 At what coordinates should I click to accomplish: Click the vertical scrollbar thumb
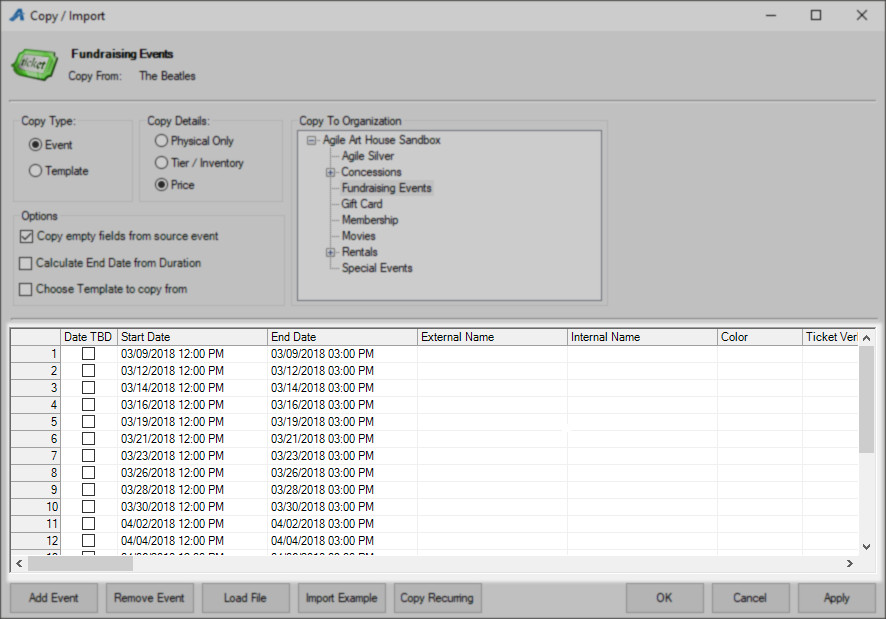[x=866, y=399]
